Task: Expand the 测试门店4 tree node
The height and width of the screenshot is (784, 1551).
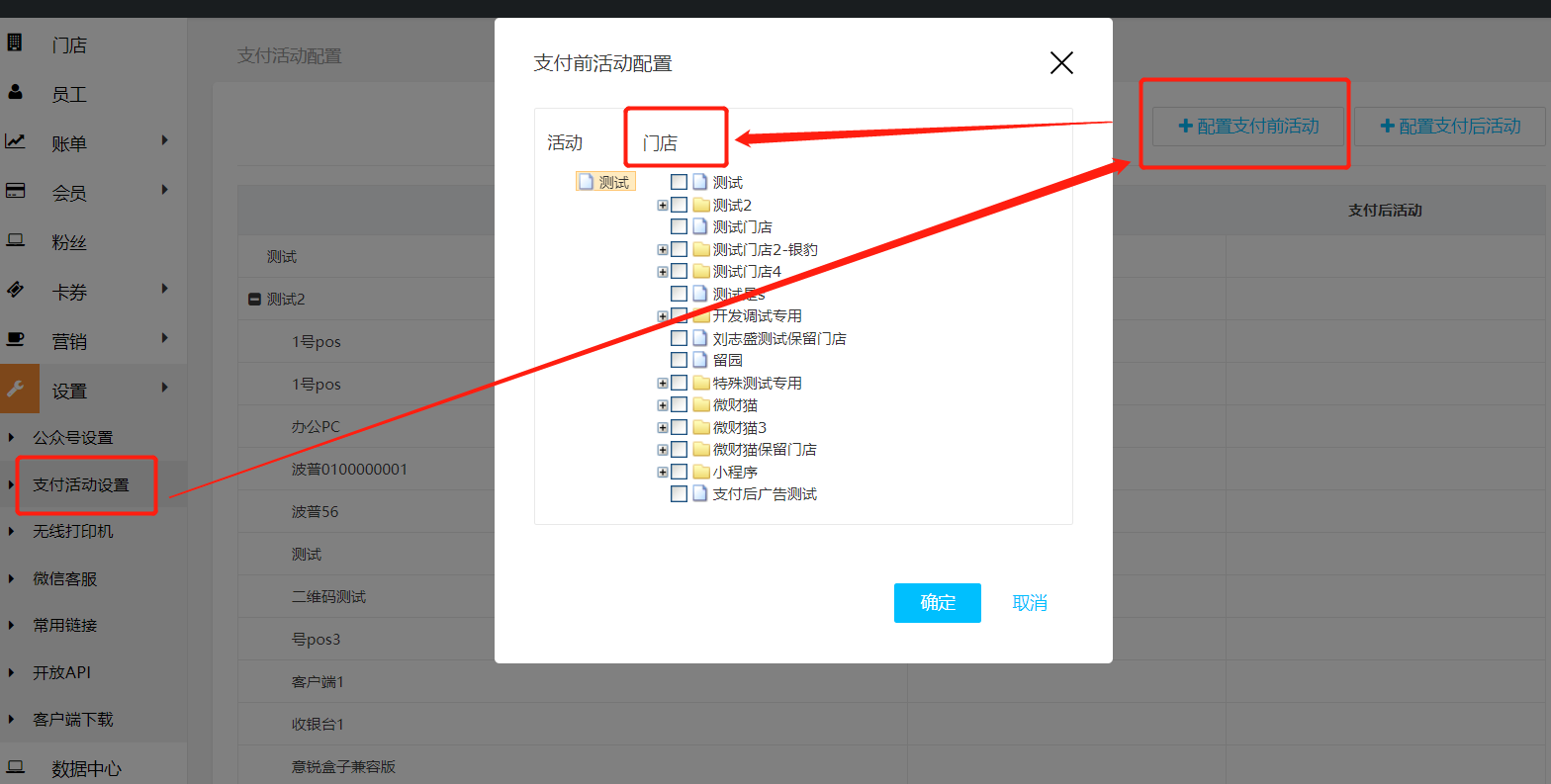Action: pos(663,272)
